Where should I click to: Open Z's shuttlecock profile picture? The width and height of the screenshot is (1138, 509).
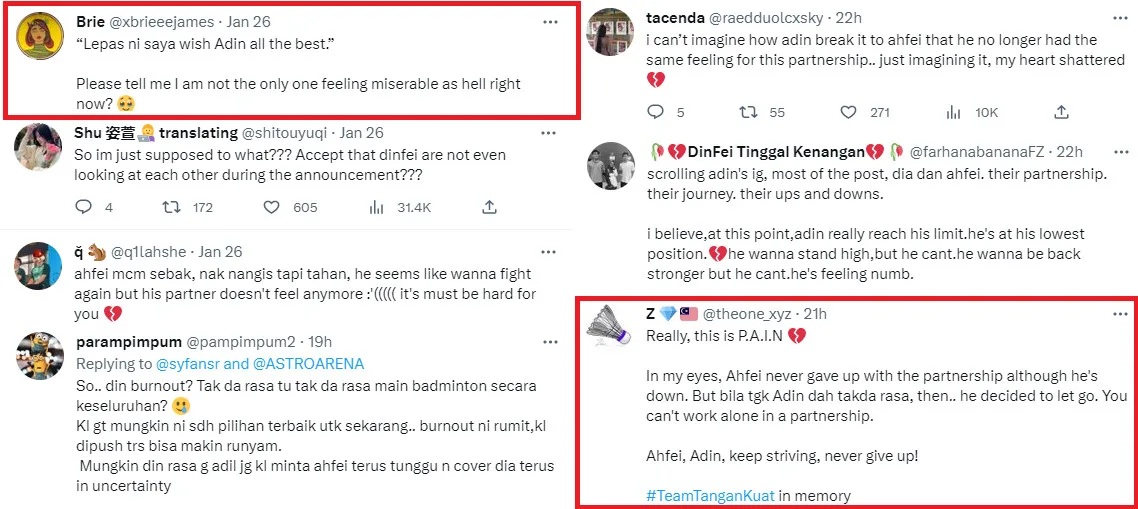click(610, 331)
